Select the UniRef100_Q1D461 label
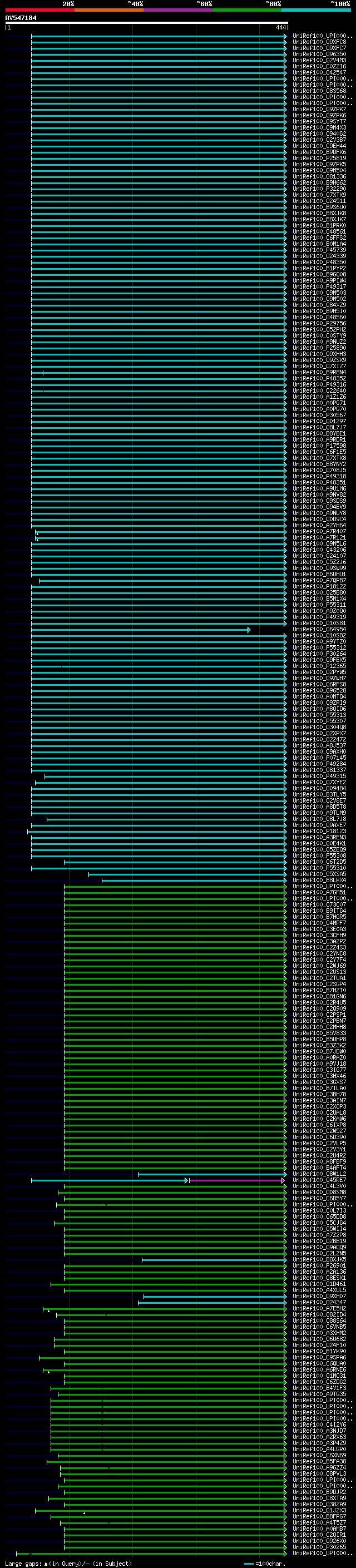This screenshot has width=356, height=1568. coord(319,1284)
